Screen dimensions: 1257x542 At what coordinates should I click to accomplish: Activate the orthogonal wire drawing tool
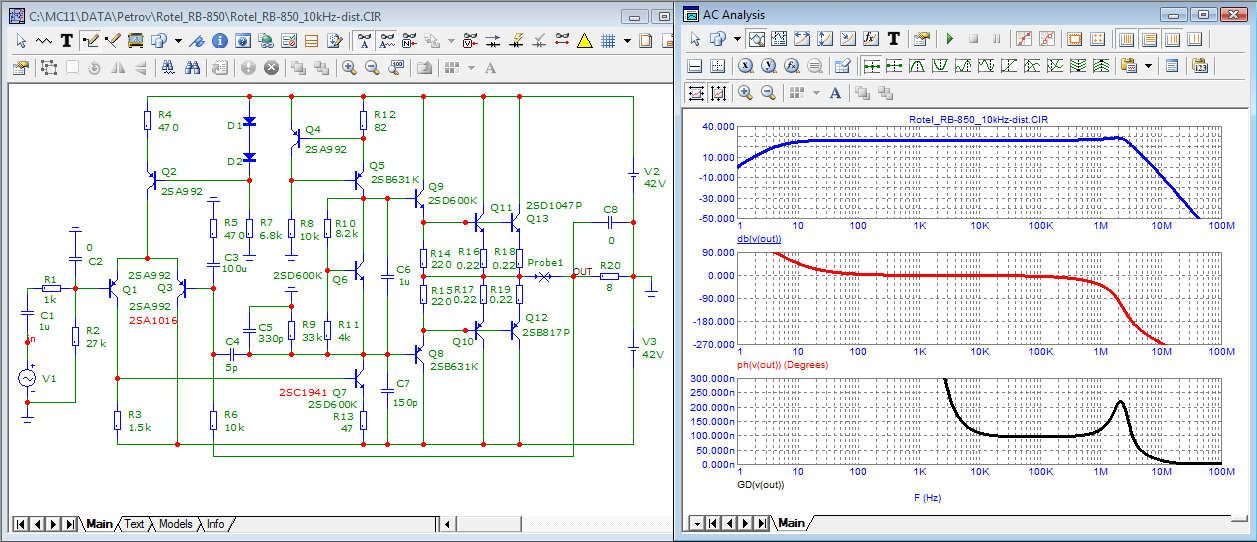click(91, 41)
